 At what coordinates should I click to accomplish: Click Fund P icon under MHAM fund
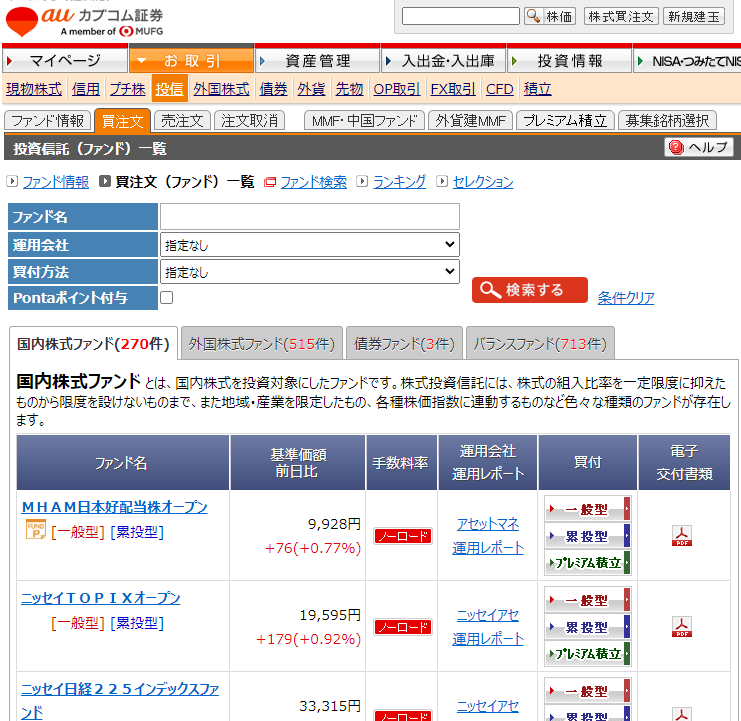pyautogui.click(x=35, y=529)
